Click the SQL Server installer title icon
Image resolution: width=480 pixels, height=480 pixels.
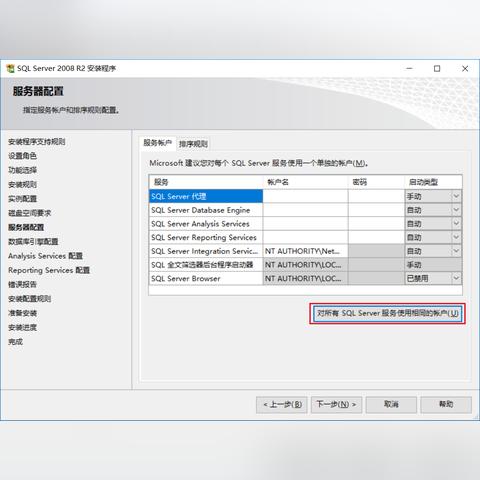click(x=11, y=68)
